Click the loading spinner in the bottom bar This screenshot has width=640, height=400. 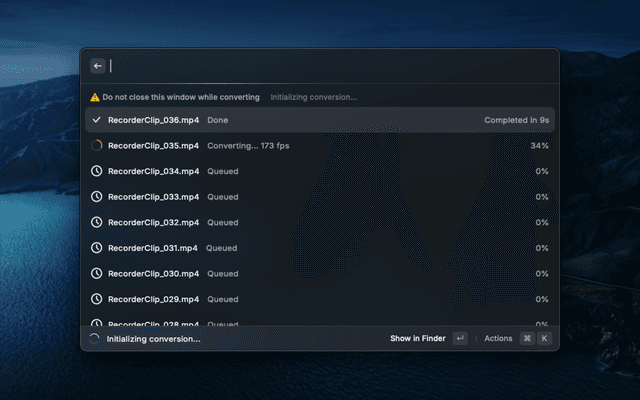tap(94, 339)
